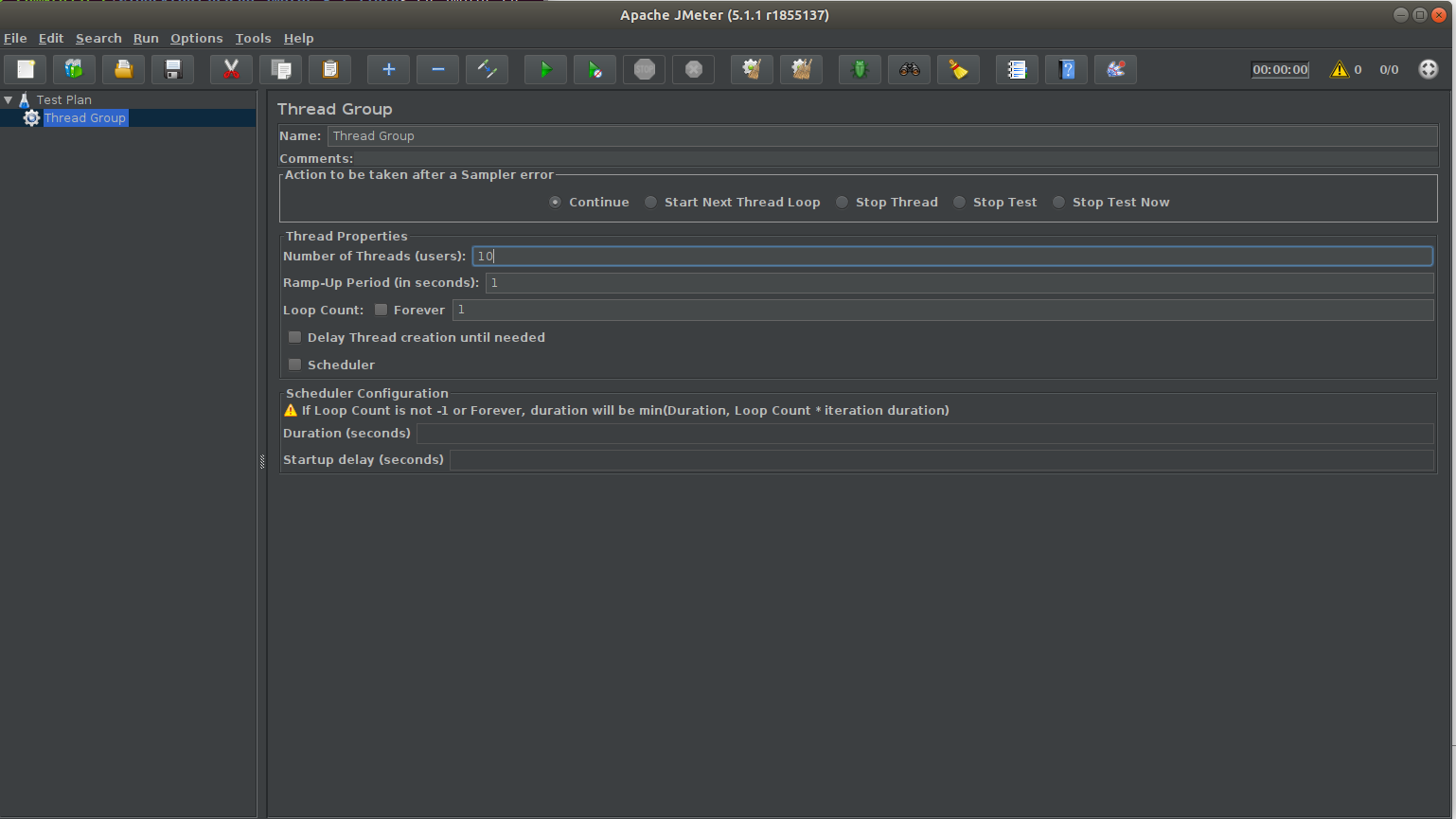The width and height of the screenshot is (1456, 819).
Task: Cut the selected element with scissors icon
Action: [231, 69]
